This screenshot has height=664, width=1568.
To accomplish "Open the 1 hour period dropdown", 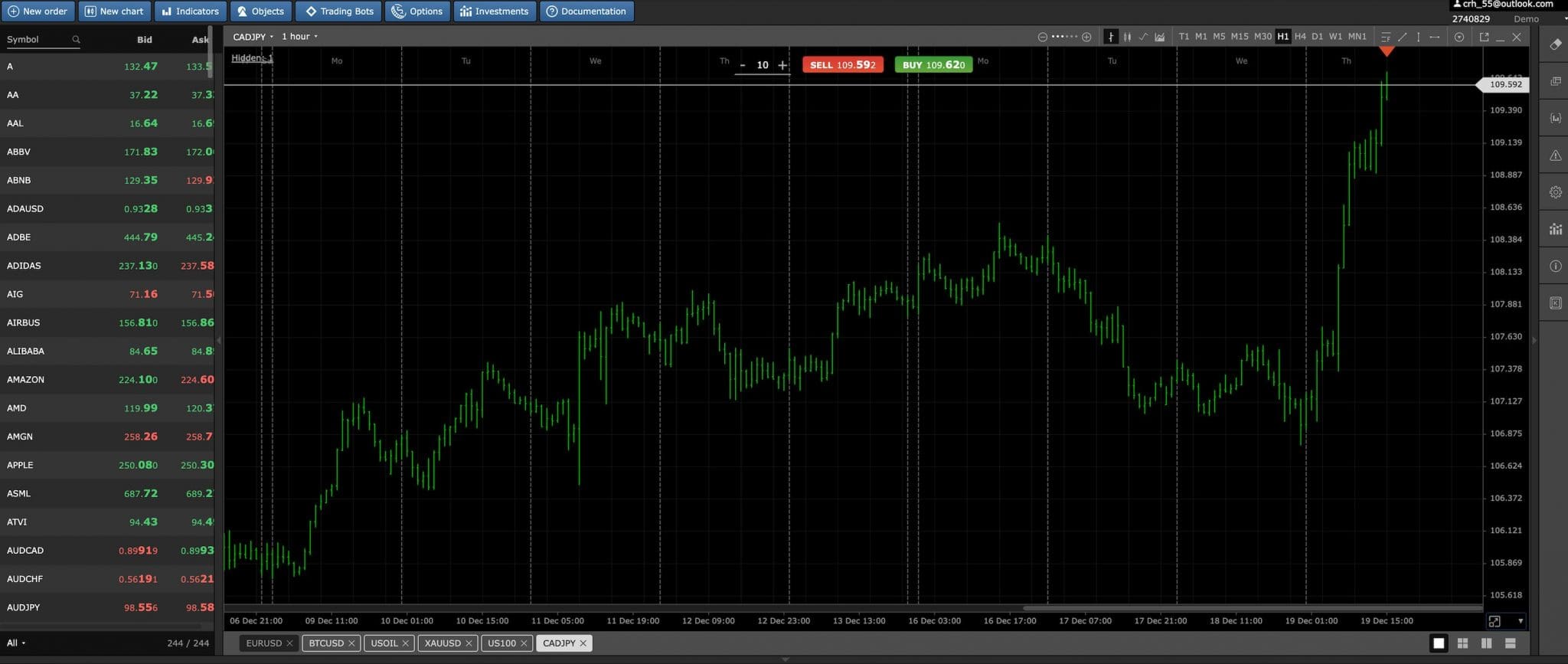I will pyautogui.click(x=299, y=37).
